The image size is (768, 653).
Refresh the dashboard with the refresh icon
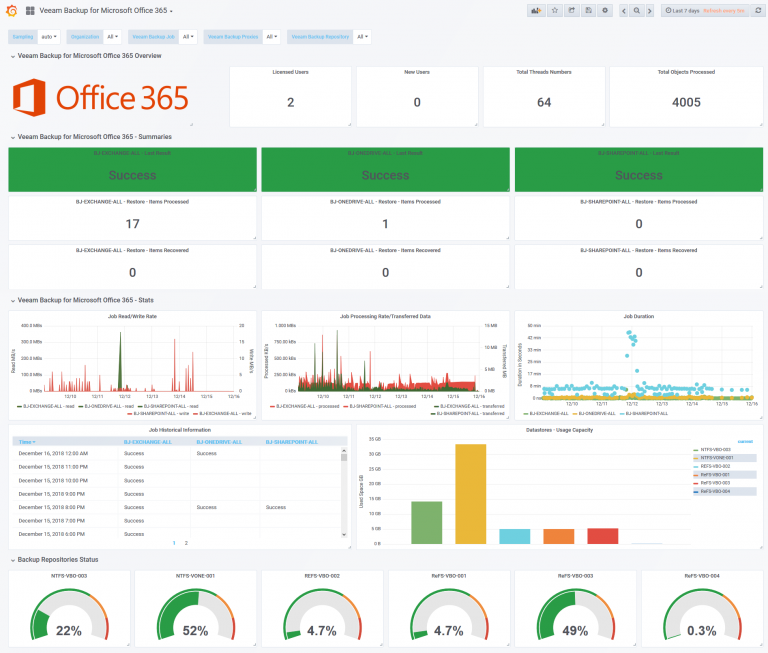point(758,10)
